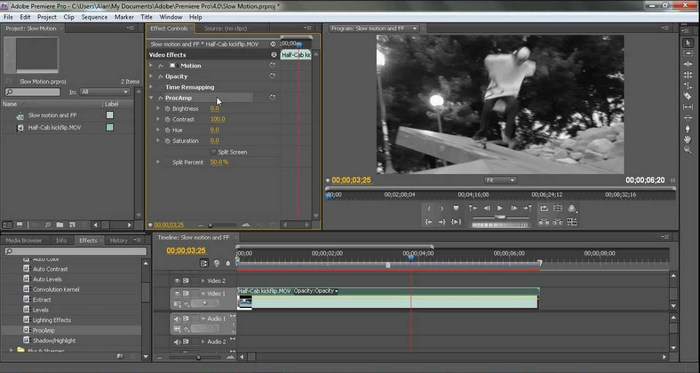Click the Program monitor shuttle slider
Image resolution: width=700 pixels, height=373 pixels.
coord(500,217)
